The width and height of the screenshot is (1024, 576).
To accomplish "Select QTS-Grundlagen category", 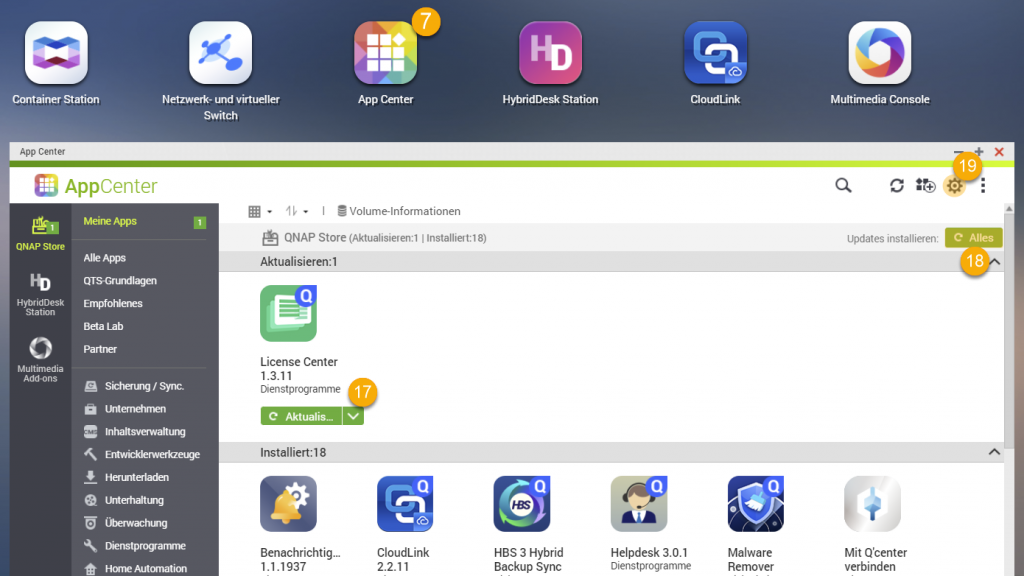I will tap(120, 281).
